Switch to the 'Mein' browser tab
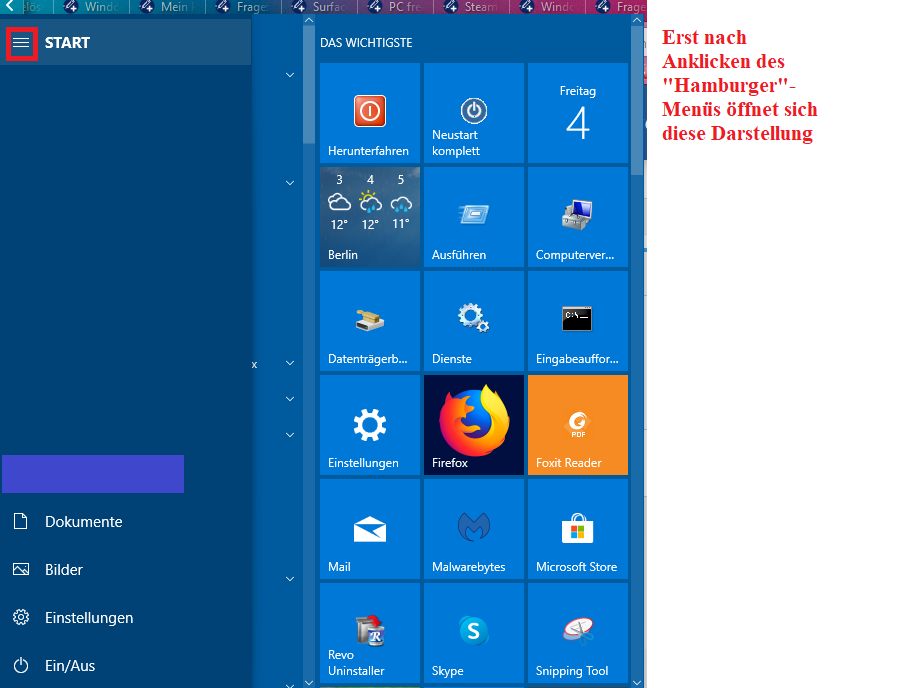This screenshot has height=688, width=914. click(167, 7)
